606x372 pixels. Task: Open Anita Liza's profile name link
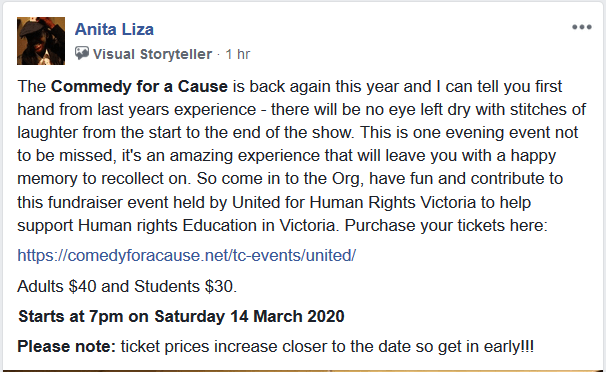114,29
